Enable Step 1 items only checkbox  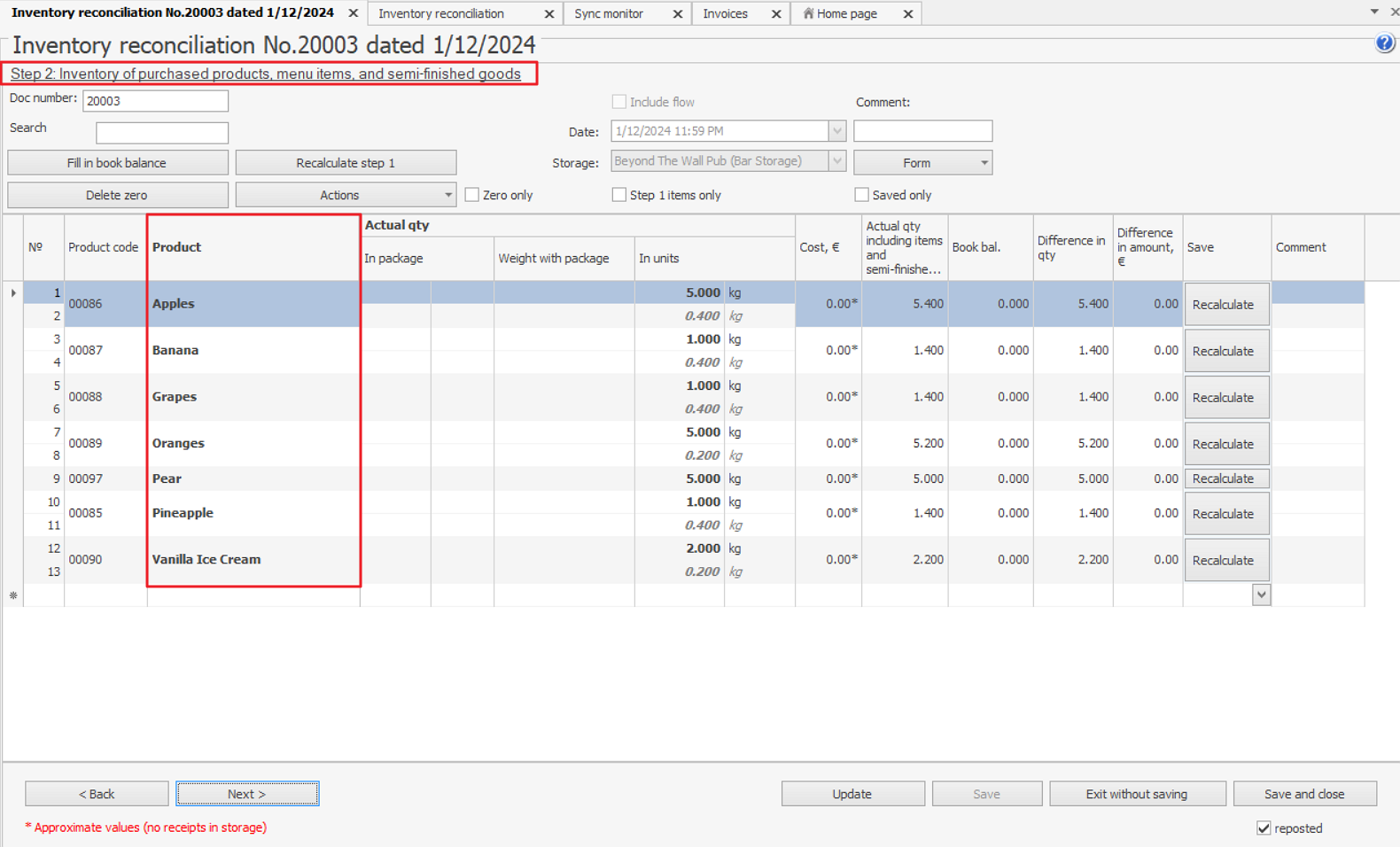coord(619,195)
